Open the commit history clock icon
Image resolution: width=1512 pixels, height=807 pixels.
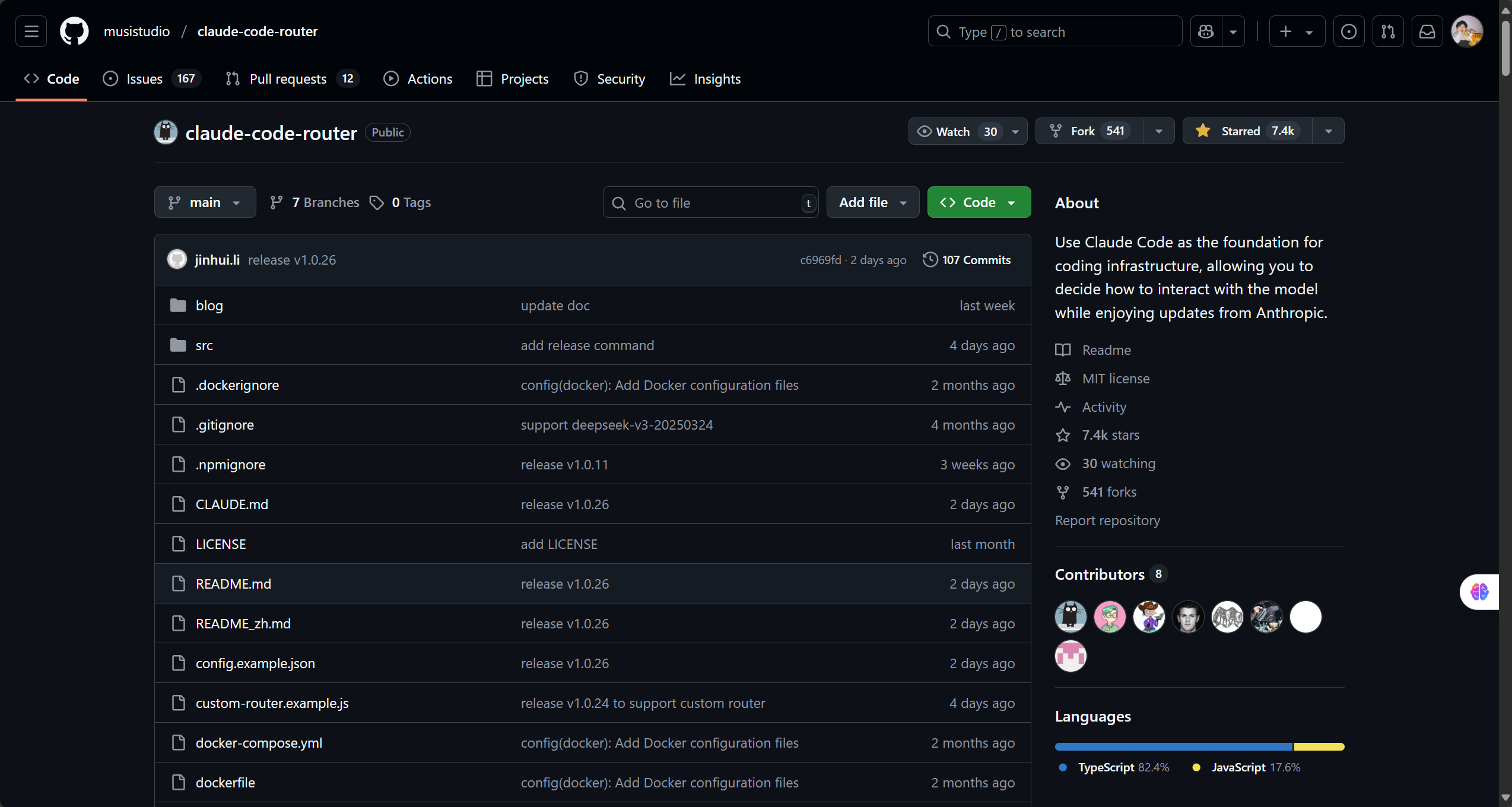coord(930,260)
